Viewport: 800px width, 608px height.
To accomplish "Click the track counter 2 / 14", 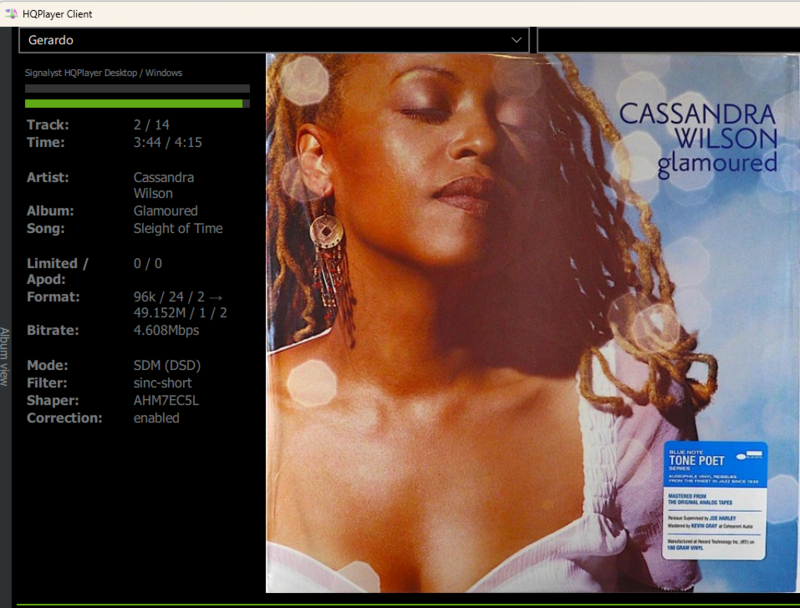I will (152, 125).
